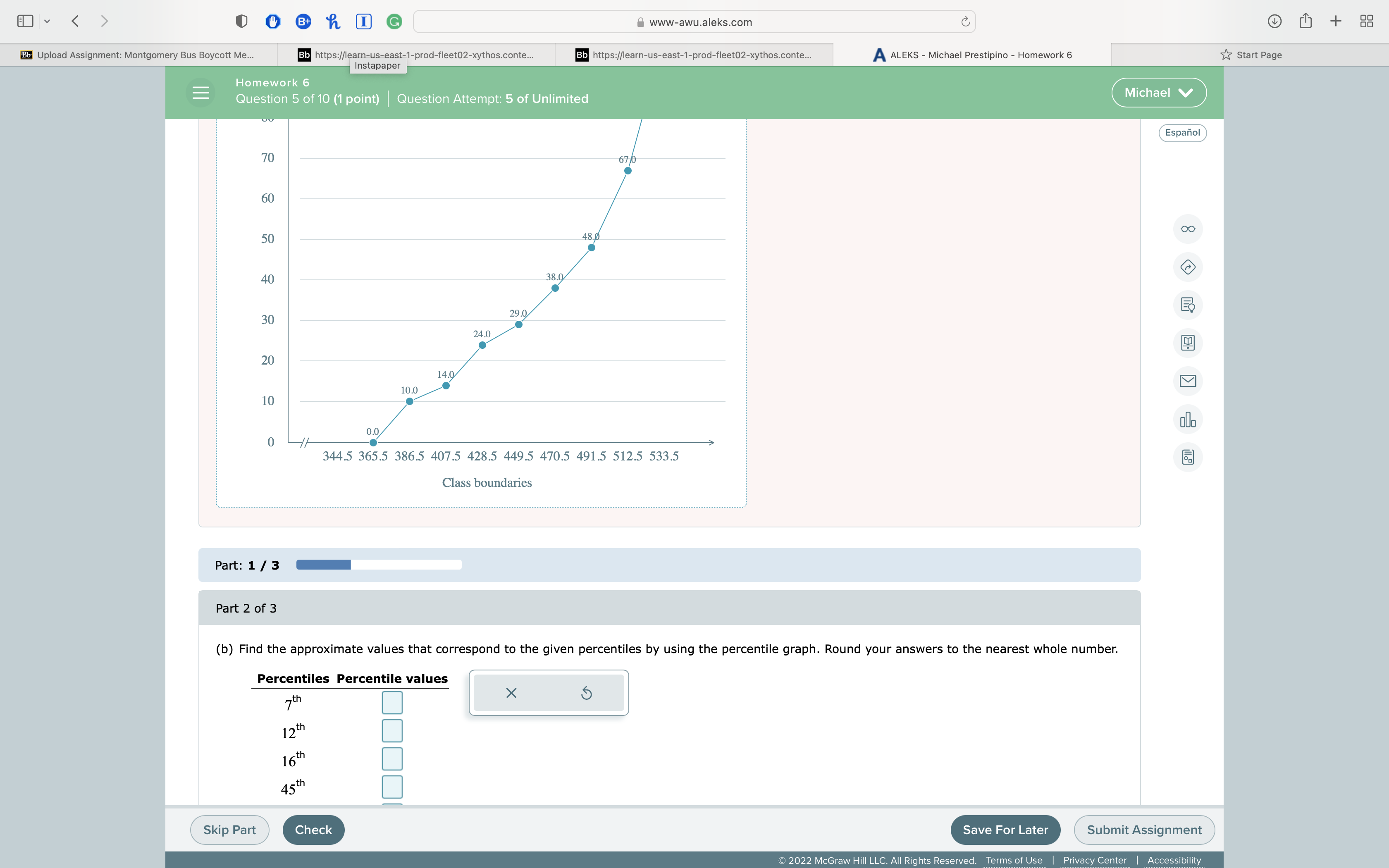Image resolution: width=1389 pixels, height=868 pixels.
Task: Open the textbook ebook icon
Action: pyautogui.click(x=1188, y=343)
